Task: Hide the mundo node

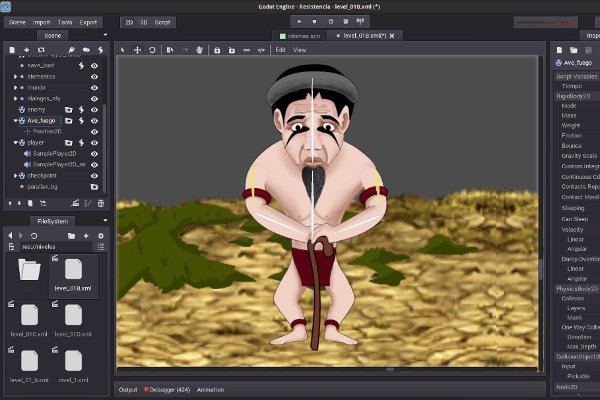Action: click(x=94, y=88)
